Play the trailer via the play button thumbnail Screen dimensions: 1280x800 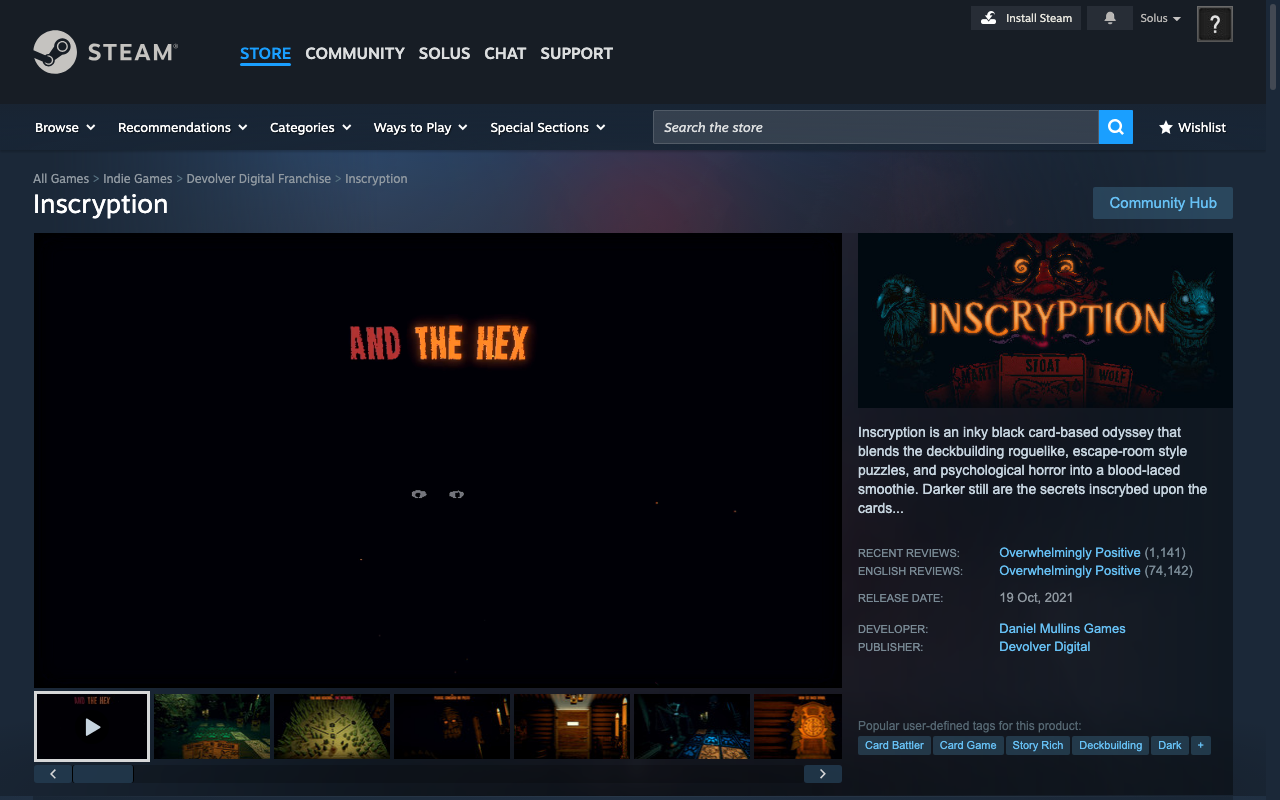tap(91, 726)
